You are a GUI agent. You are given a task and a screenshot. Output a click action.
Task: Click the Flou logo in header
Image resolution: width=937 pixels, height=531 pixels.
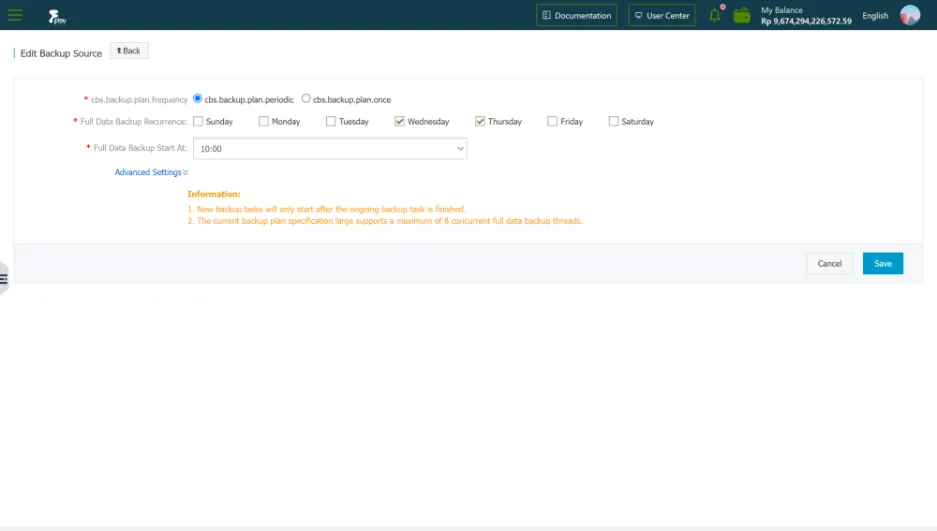coord(57,16)
